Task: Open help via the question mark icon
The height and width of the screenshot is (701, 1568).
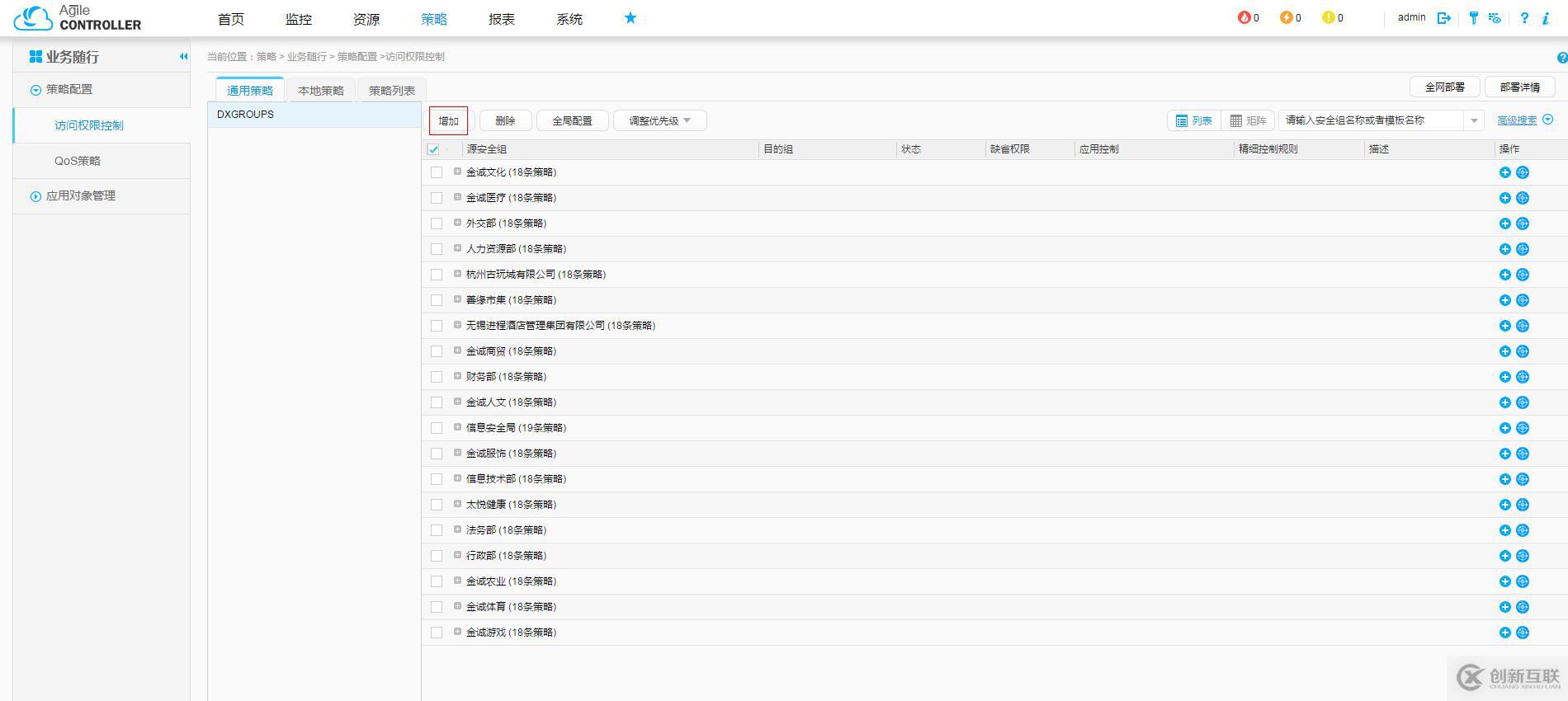Action: point(1524,17)
